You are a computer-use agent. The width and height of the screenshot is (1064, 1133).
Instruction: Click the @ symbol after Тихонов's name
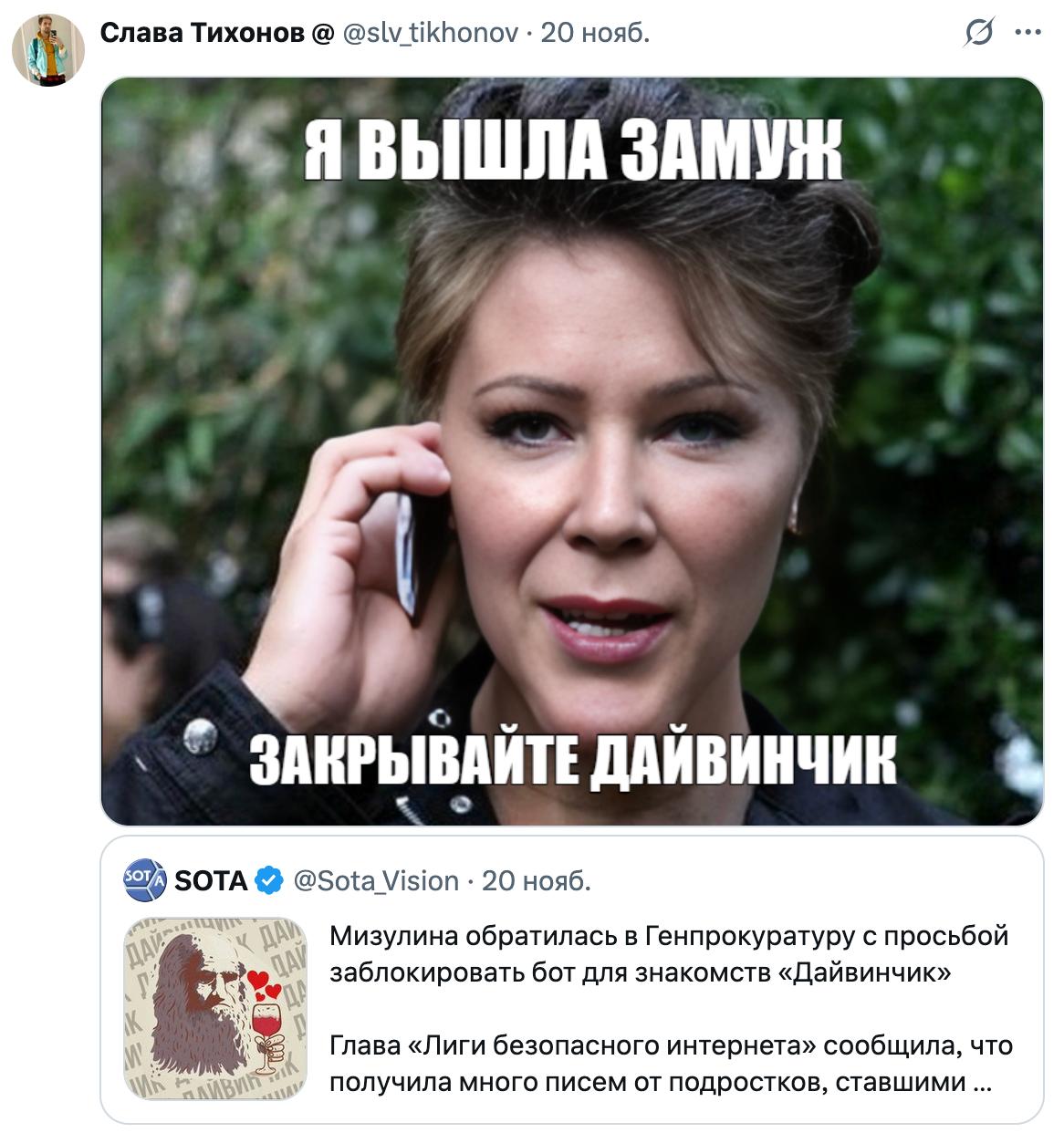point(323,34)
